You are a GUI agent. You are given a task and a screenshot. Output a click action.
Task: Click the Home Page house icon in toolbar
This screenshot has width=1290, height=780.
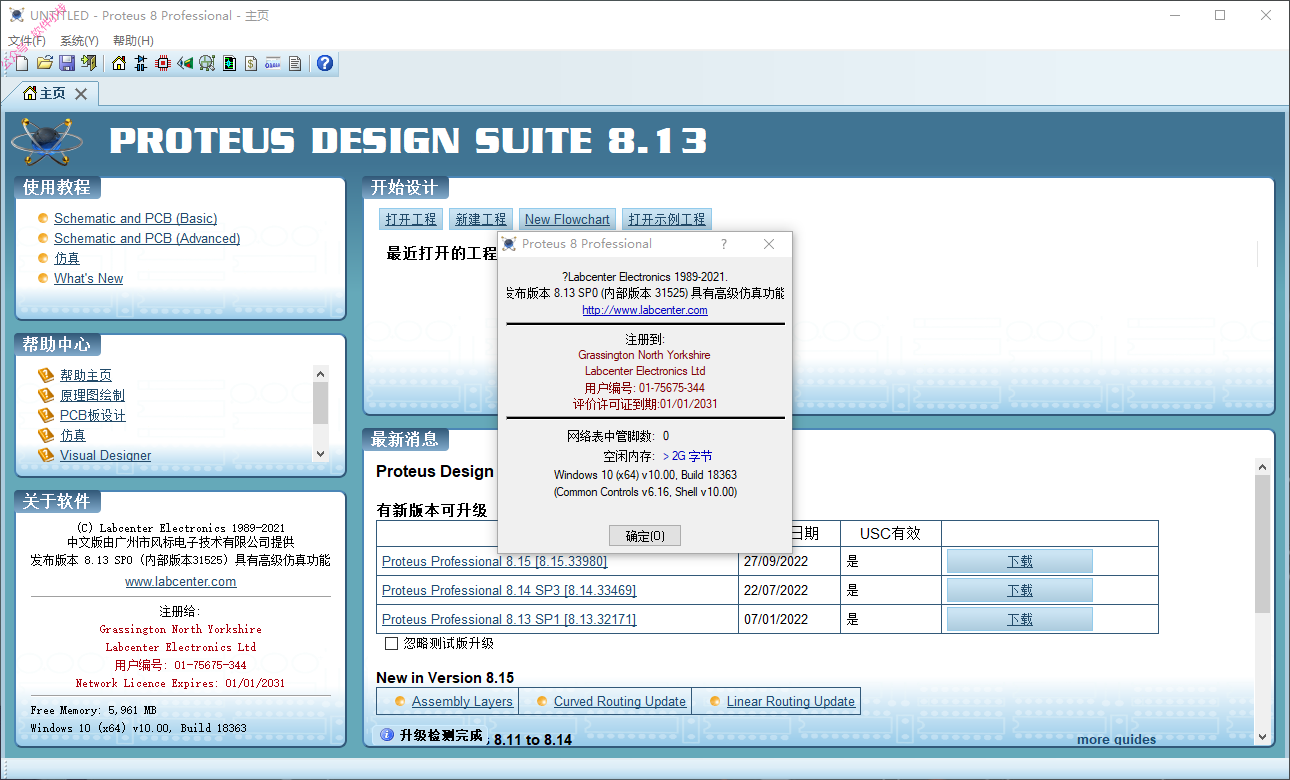click(119, 64)
